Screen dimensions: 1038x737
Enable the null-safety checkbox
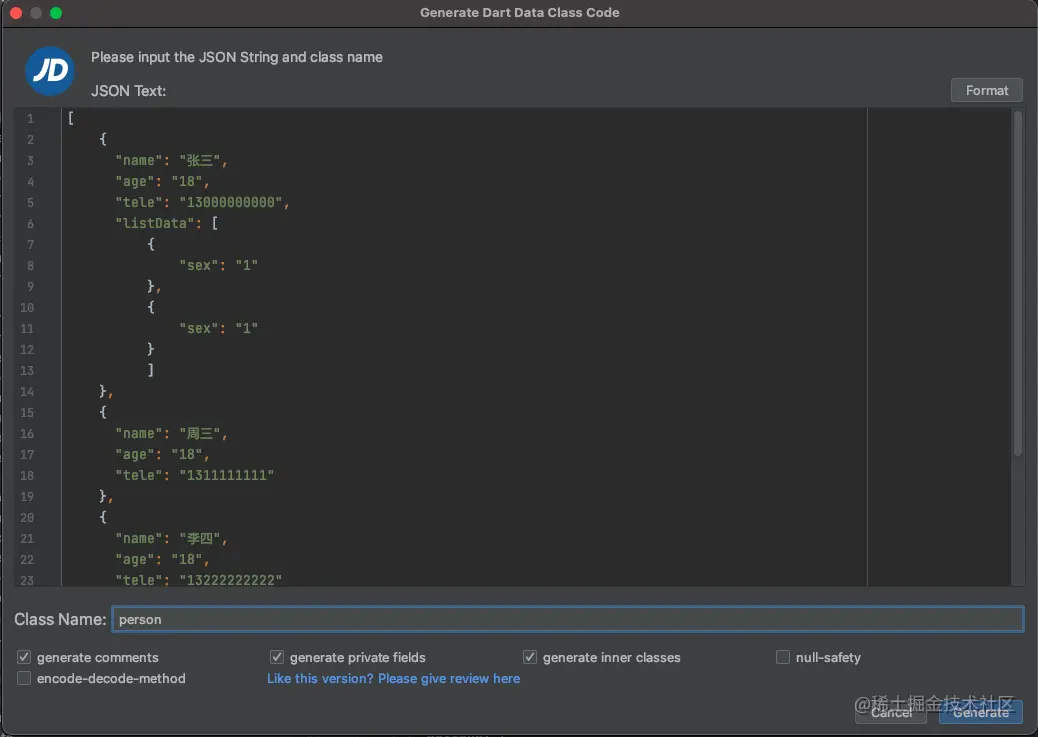[782, 657]
